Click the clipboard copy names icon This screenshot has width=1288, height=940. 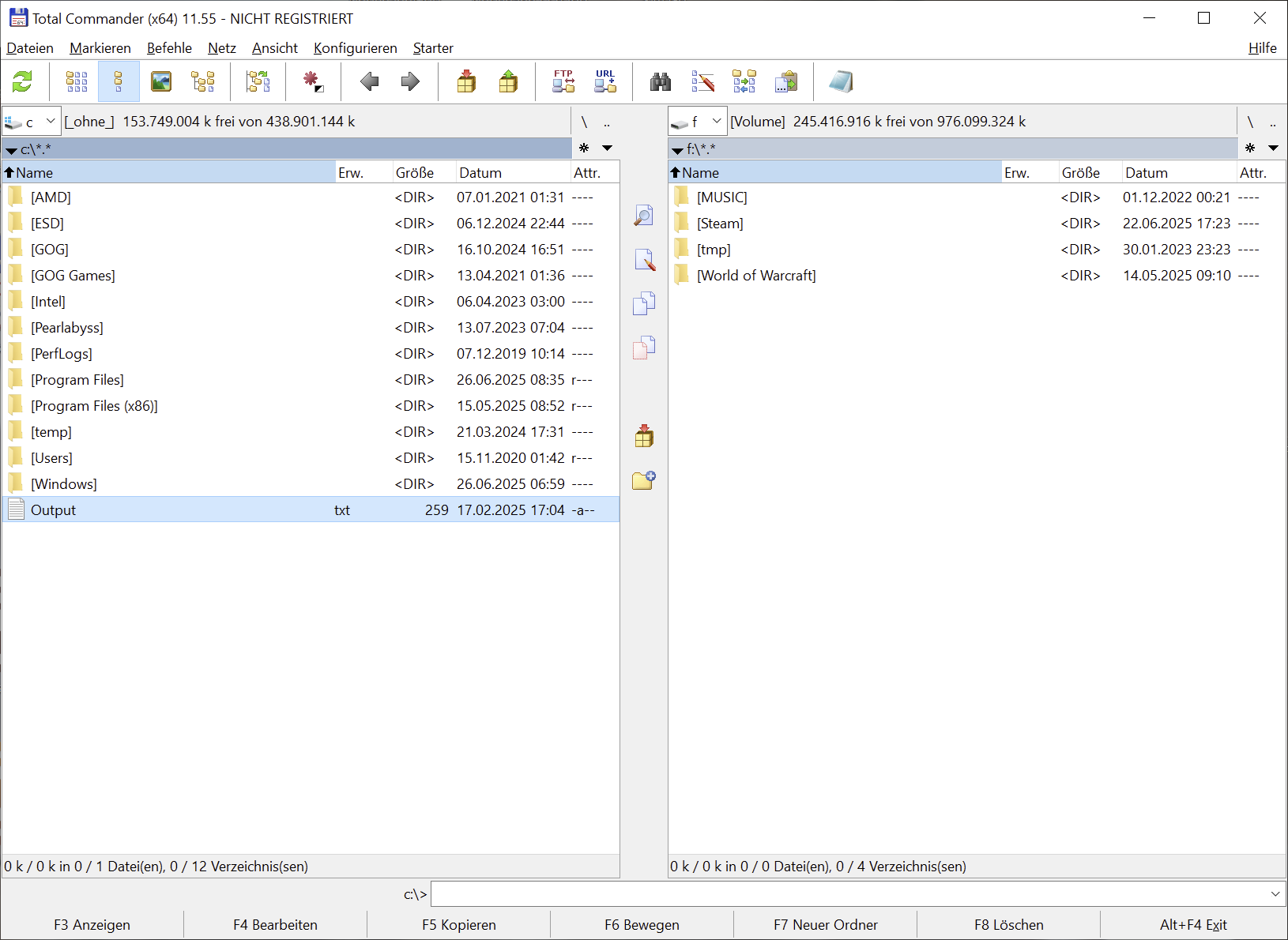[786, 81]
